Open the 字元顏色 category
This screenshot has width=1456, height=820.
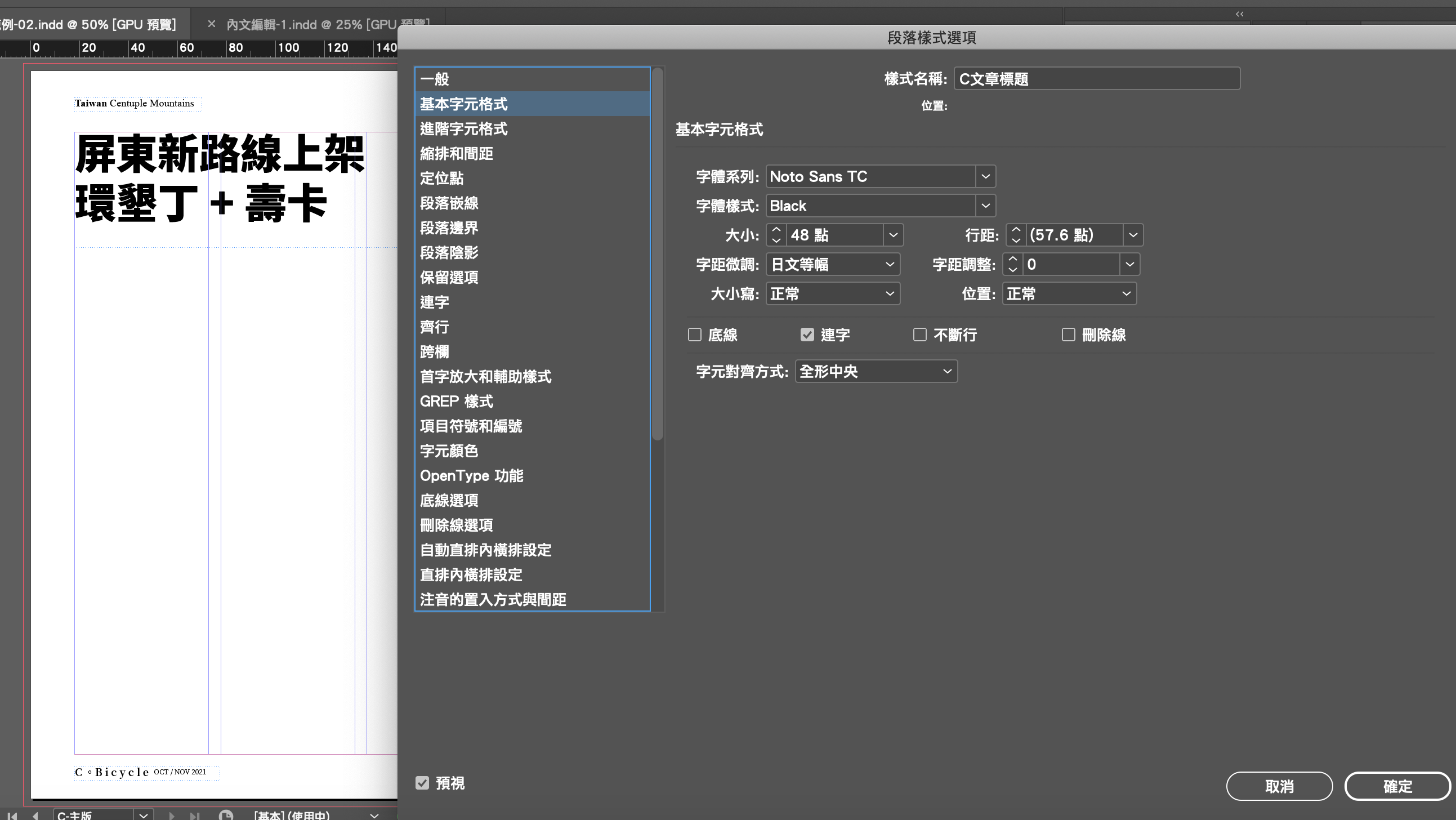pyautogui.click(x=449, y=451)
